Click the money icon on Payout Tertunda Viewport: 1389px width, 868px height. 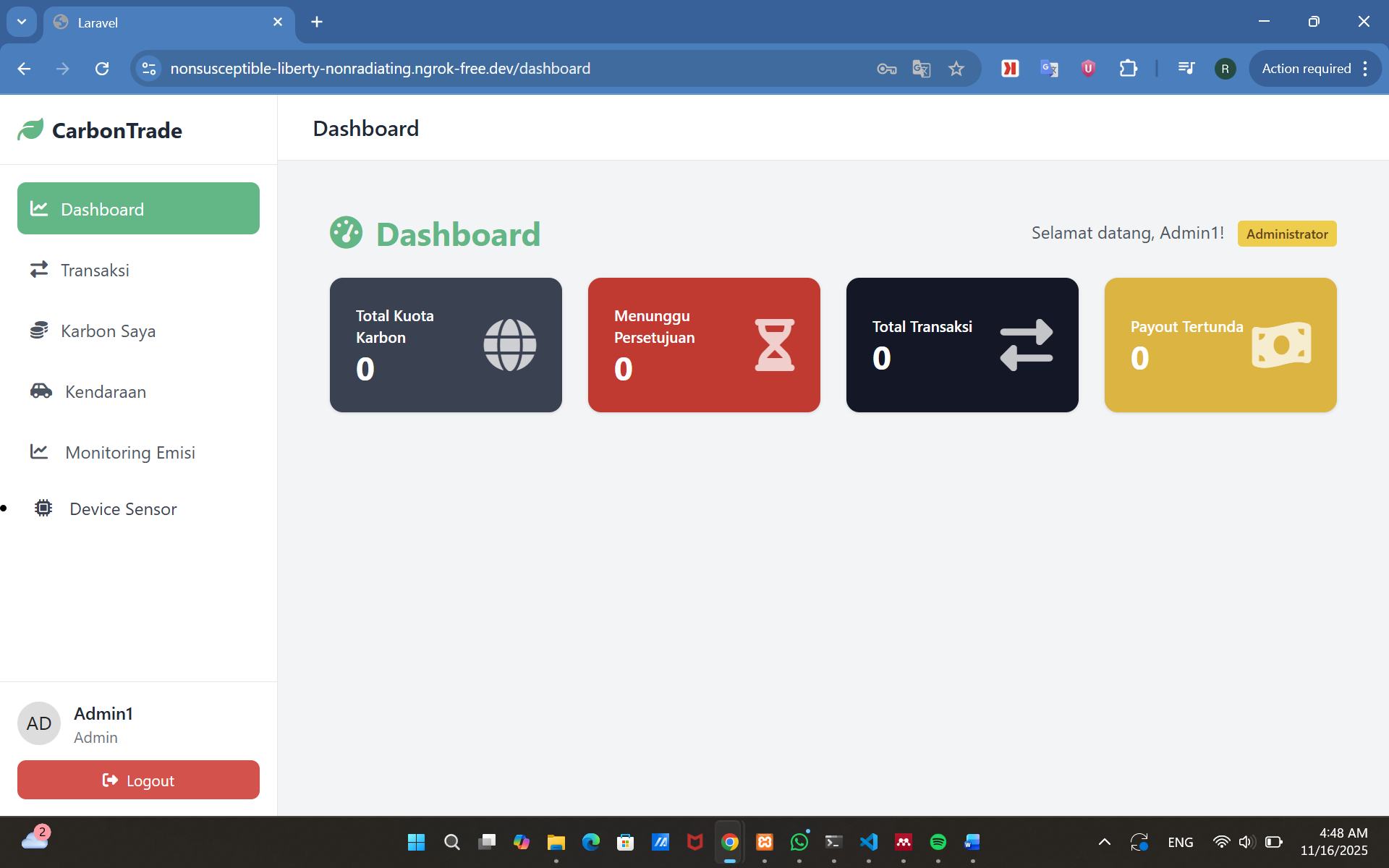click(1281, 345)
